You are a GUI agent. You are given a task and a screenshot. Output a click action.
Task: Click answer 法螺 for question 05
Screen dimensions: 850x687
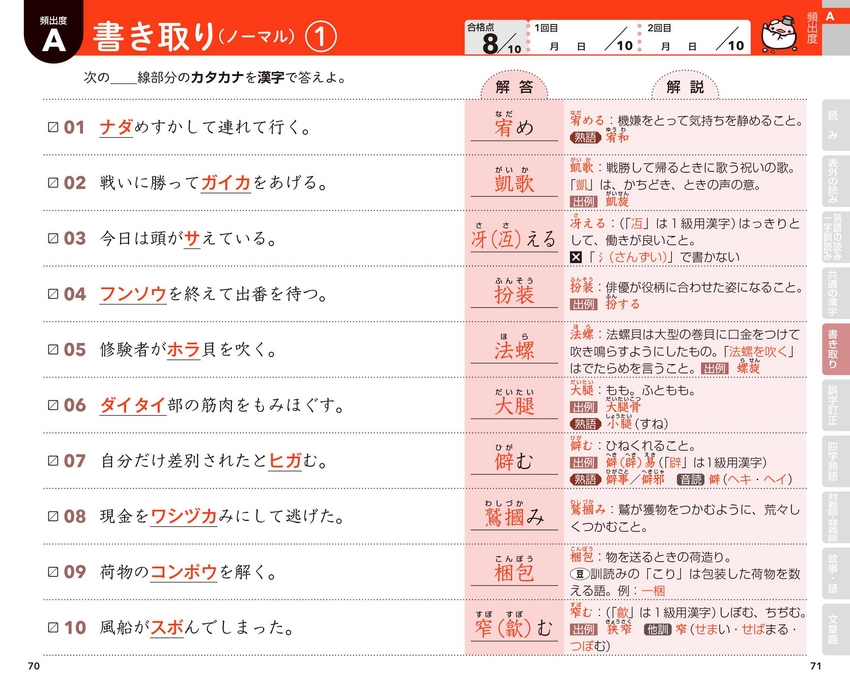coord(514,349)
